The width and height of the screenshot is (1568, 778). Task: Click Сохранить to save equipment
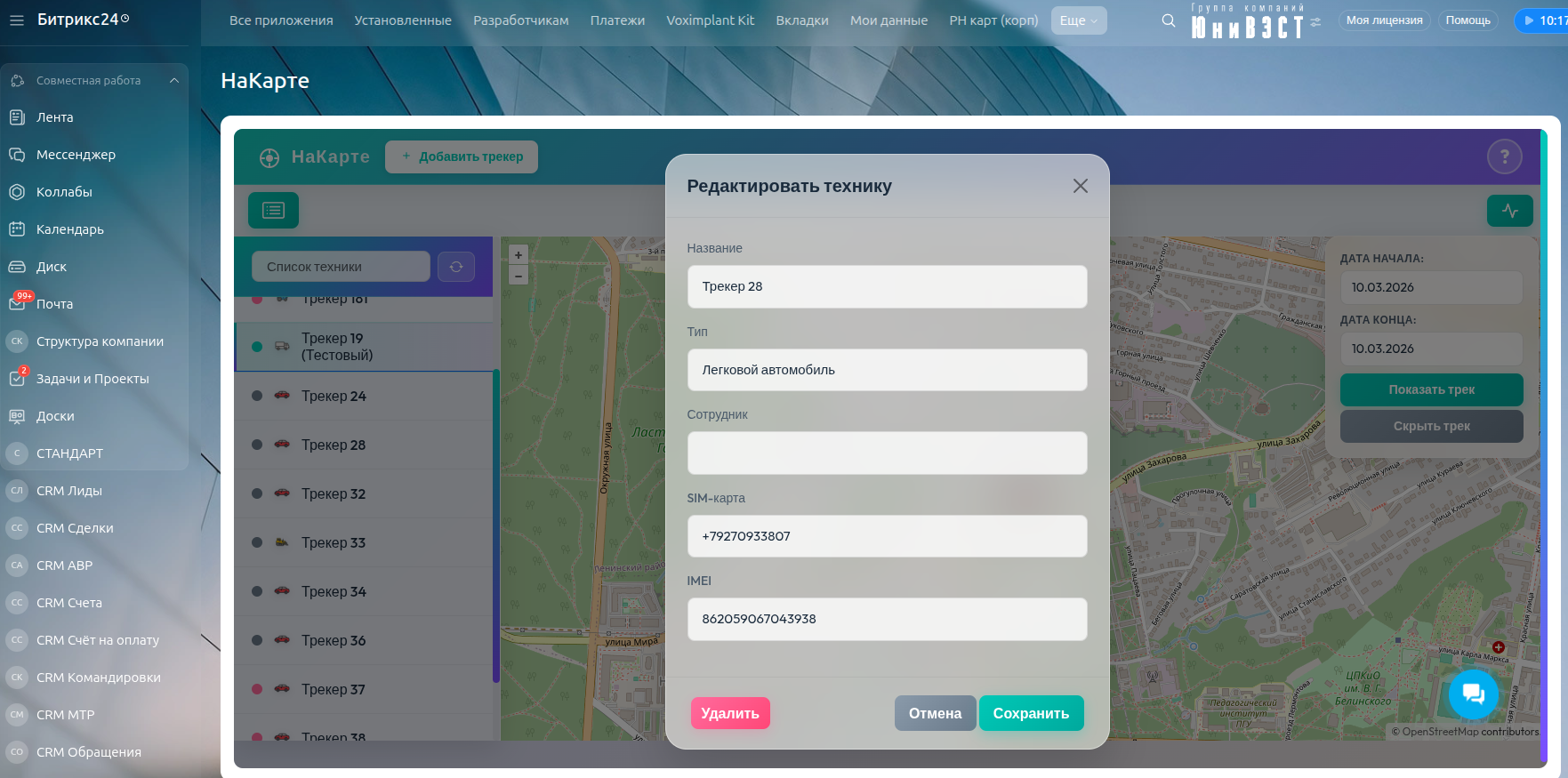(x=1031, y=713)
